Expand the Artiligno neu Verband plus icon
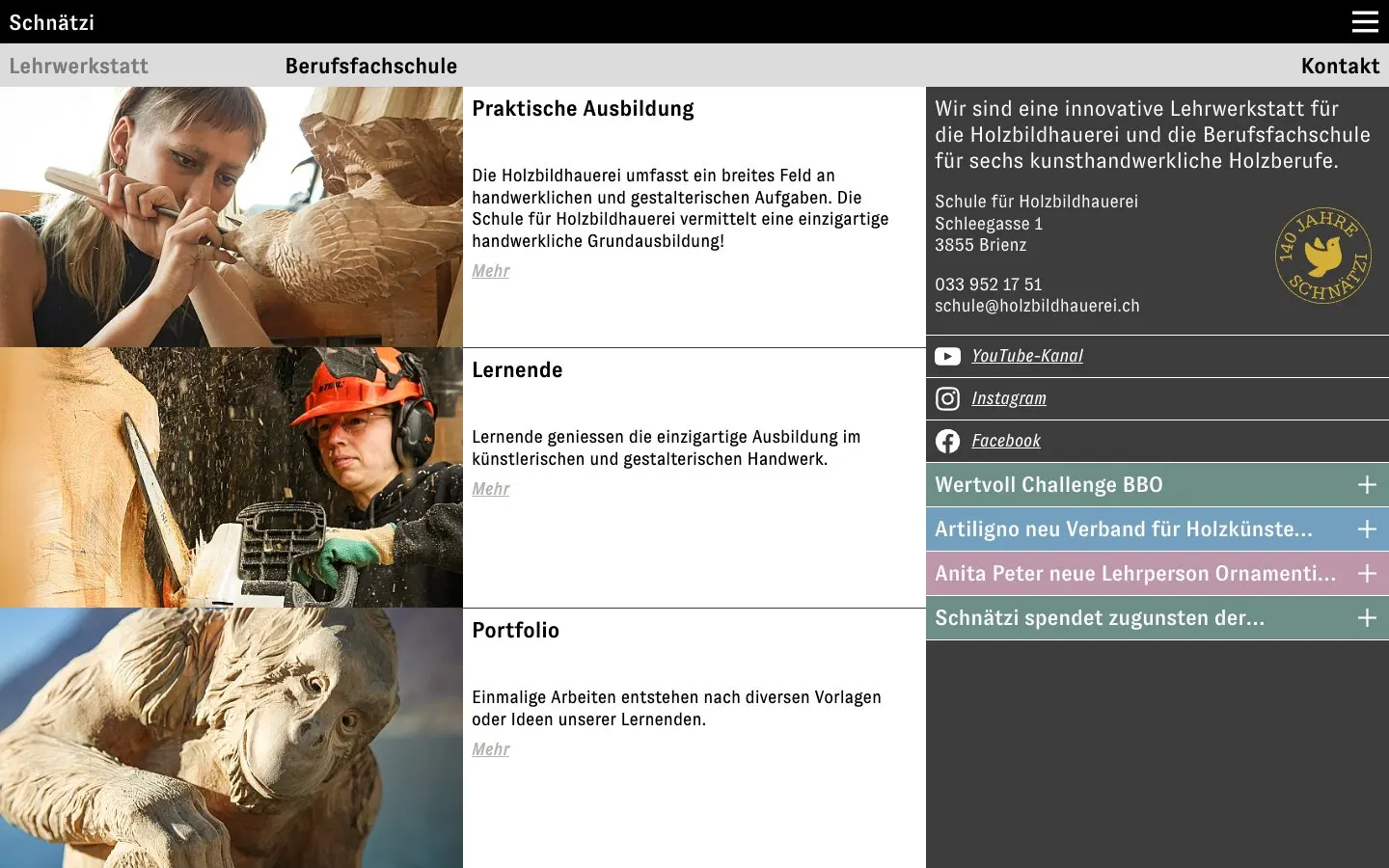Viewport: 1389px width, 868px height. coord(1367,529)
